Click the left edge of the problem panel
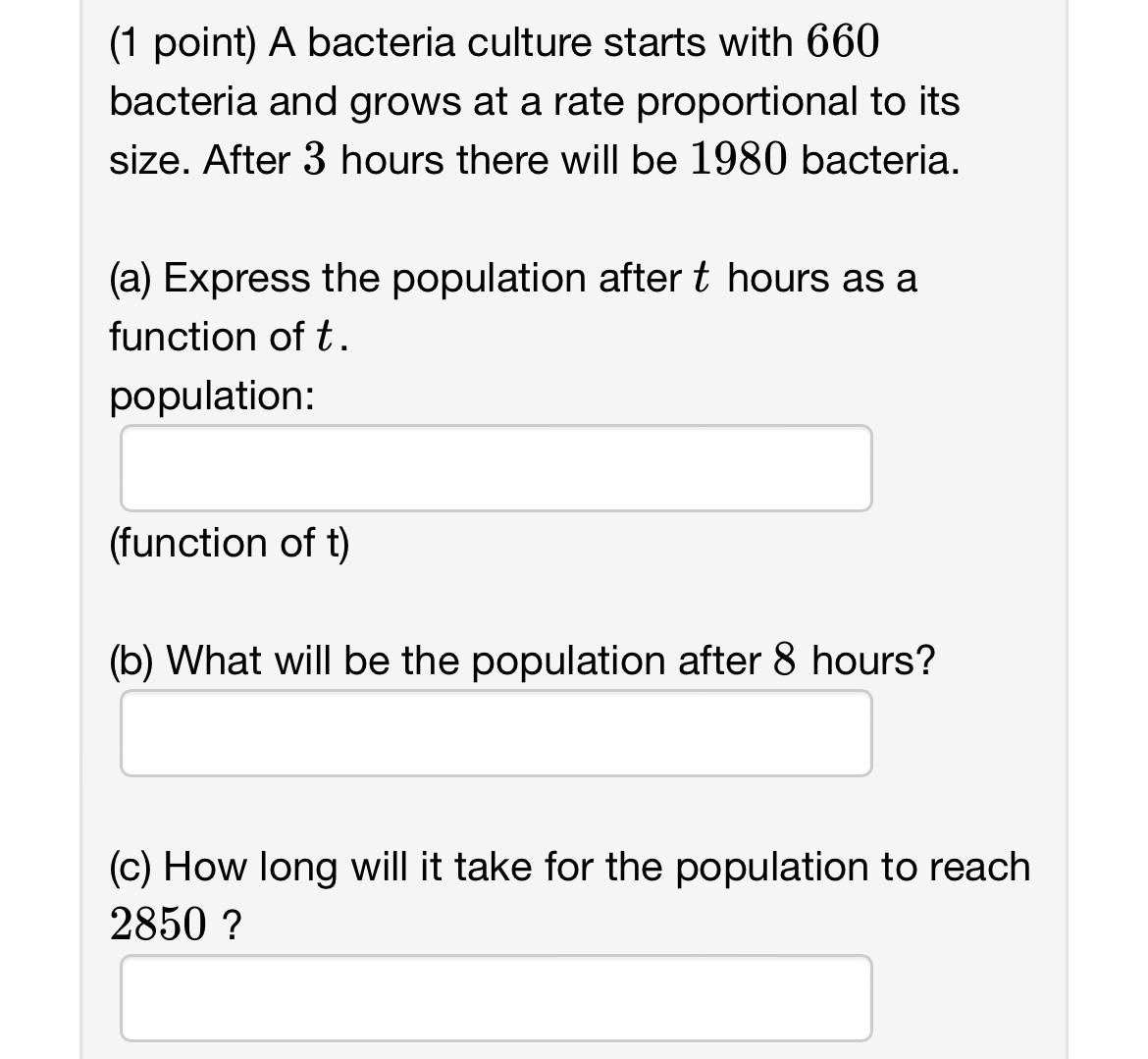The width and height of the screenshot is (1148, 1059). [80, 530]
